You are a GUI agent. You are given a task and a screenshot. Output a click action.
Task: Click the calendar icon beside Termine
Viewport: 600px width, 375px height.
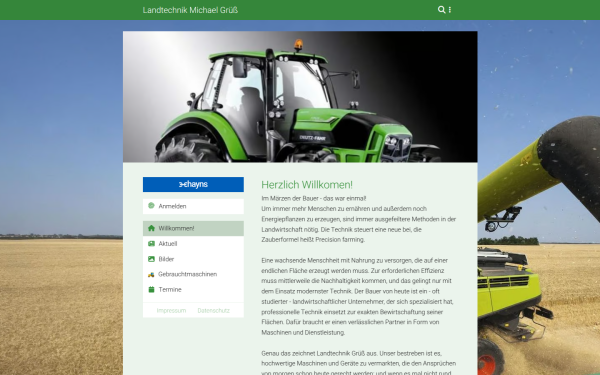tap(151, 290)
